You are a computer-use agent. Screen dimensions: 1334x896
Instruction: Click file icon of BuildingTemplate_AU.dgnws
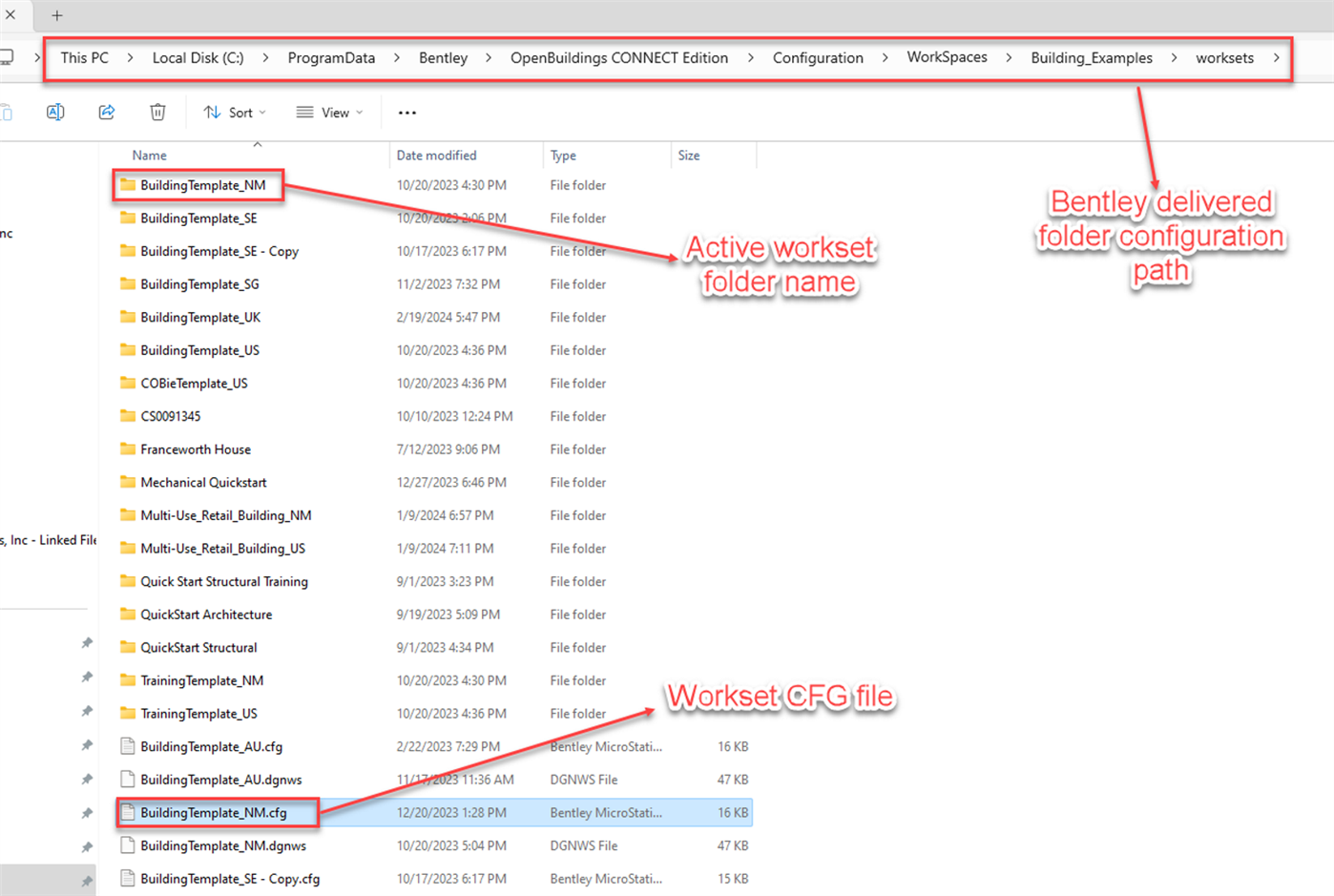(128, 780)
